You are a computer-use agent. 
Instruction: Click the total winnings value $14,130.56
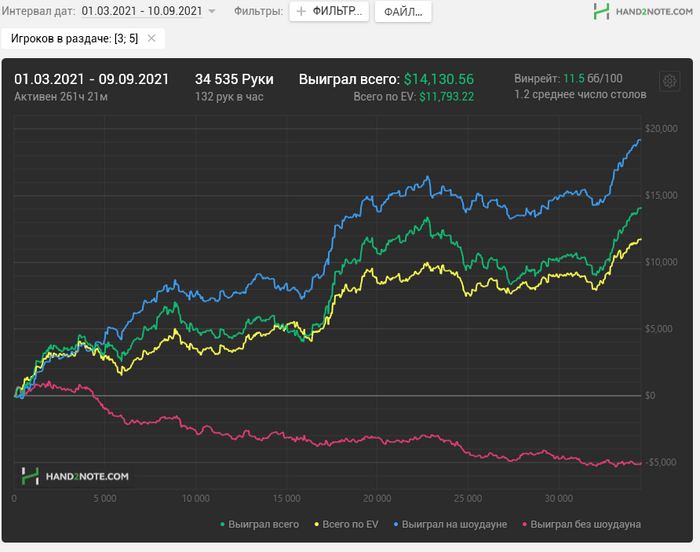[439, 79]
